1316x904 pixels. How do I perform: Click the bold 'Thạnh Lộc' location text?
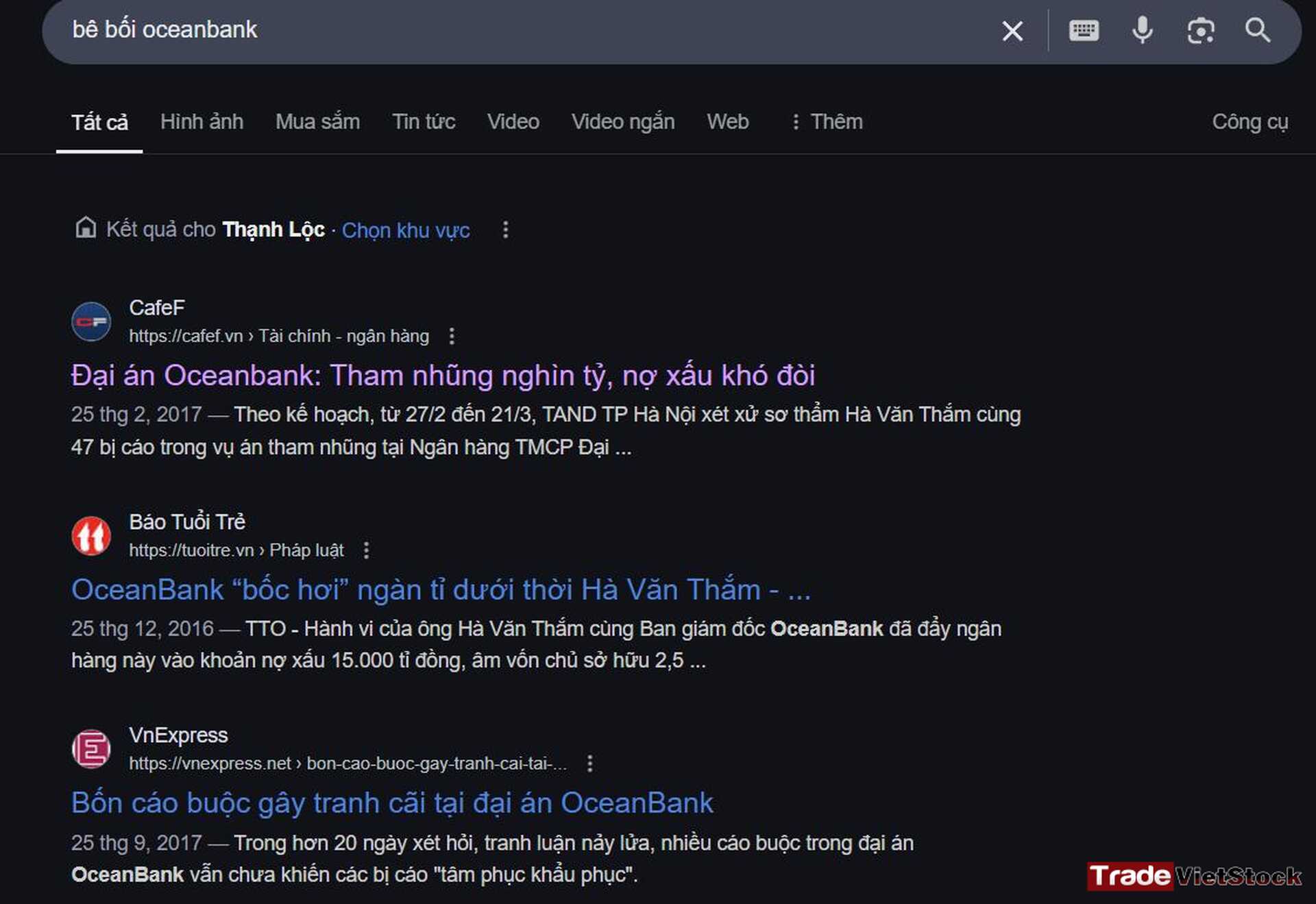pyautogui.click(x=273, y=229)
